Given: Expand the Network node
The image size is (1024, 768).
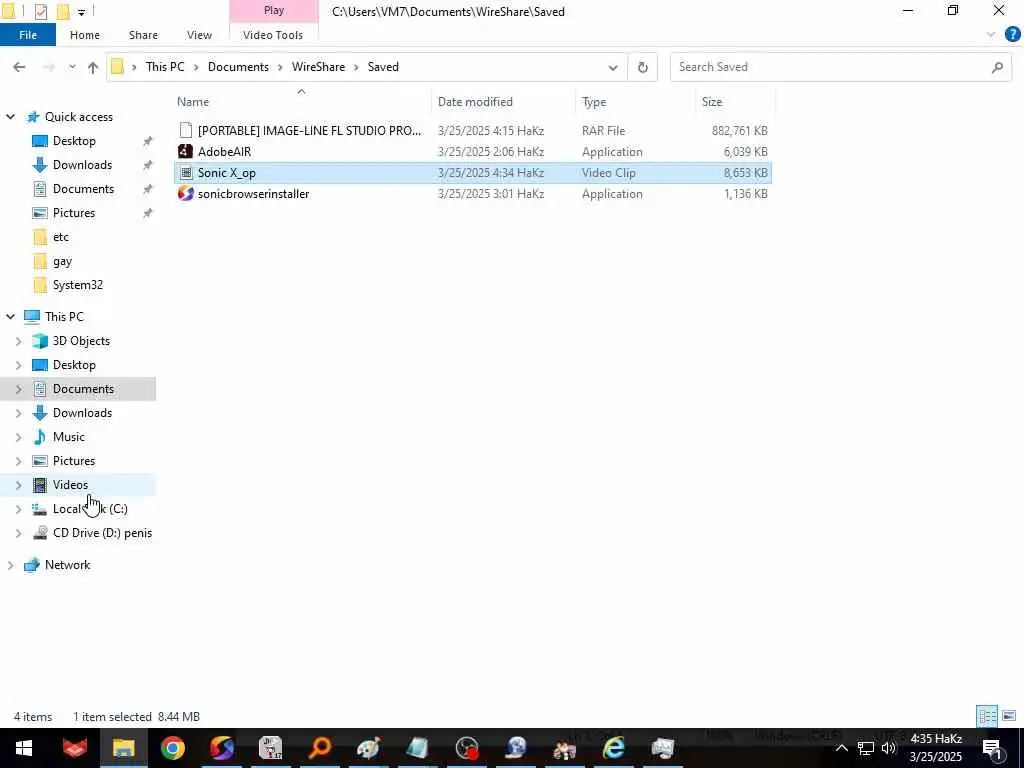Looking at the screenshot, I should coord(10,565).
